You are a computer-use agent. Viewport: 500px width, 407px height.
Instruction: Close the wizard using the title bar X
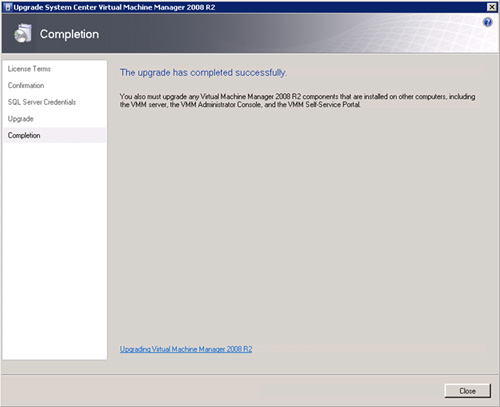(x=492, y=7)
